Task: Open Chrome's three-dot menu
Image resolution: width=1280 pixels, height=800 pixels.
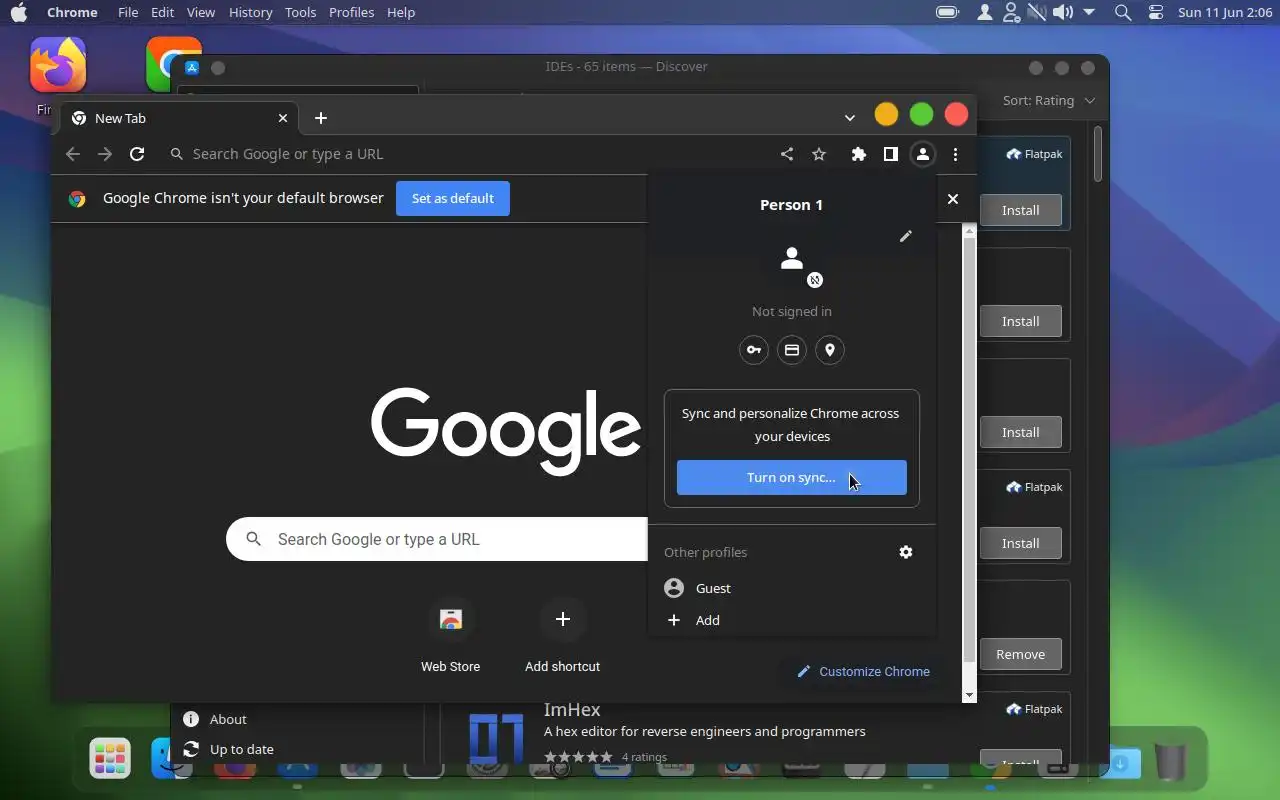Action: click(x=956, y=154)
